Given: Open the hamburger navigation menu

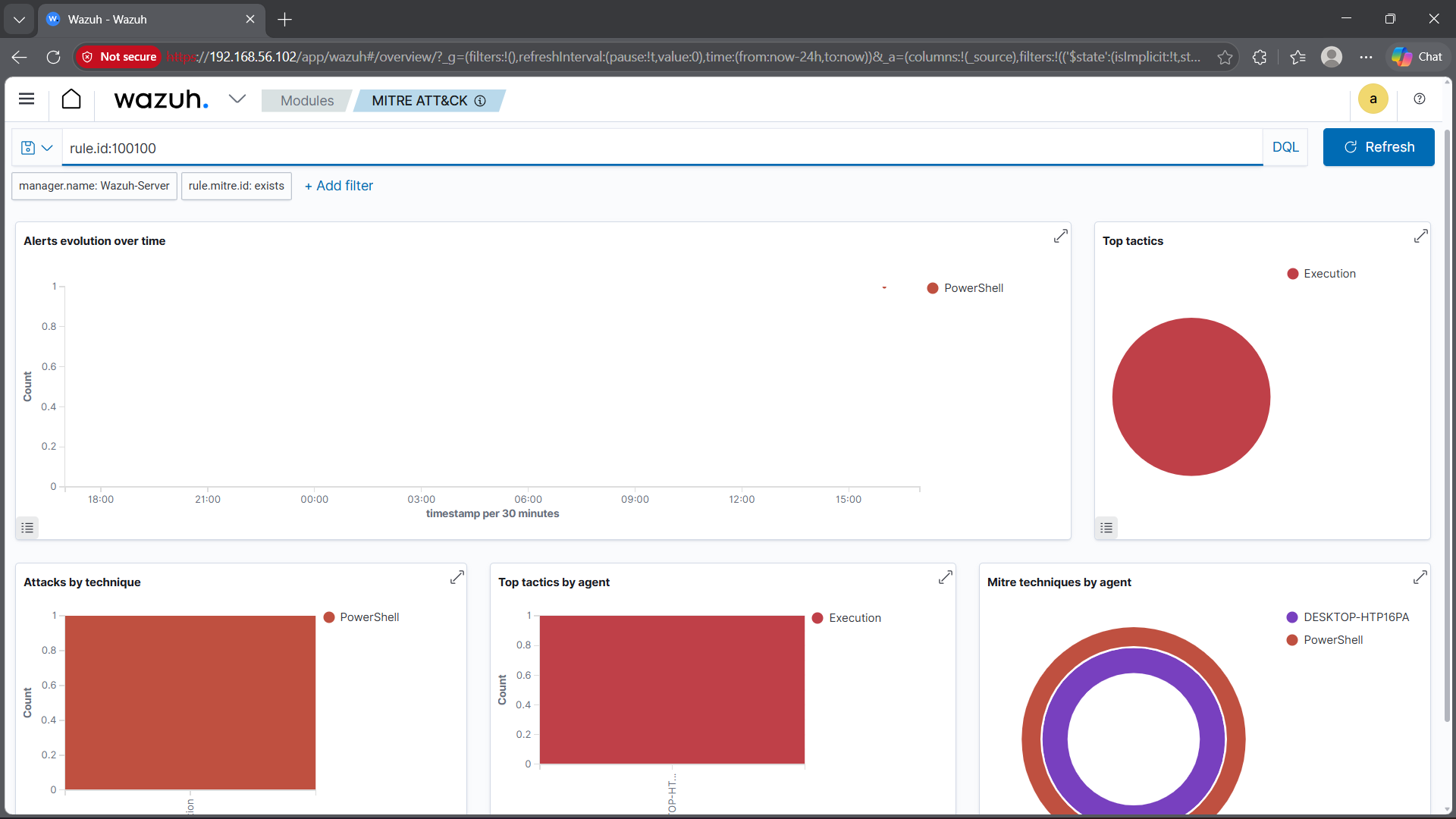Looking at the screenshot, I should (x=27, y=99).
